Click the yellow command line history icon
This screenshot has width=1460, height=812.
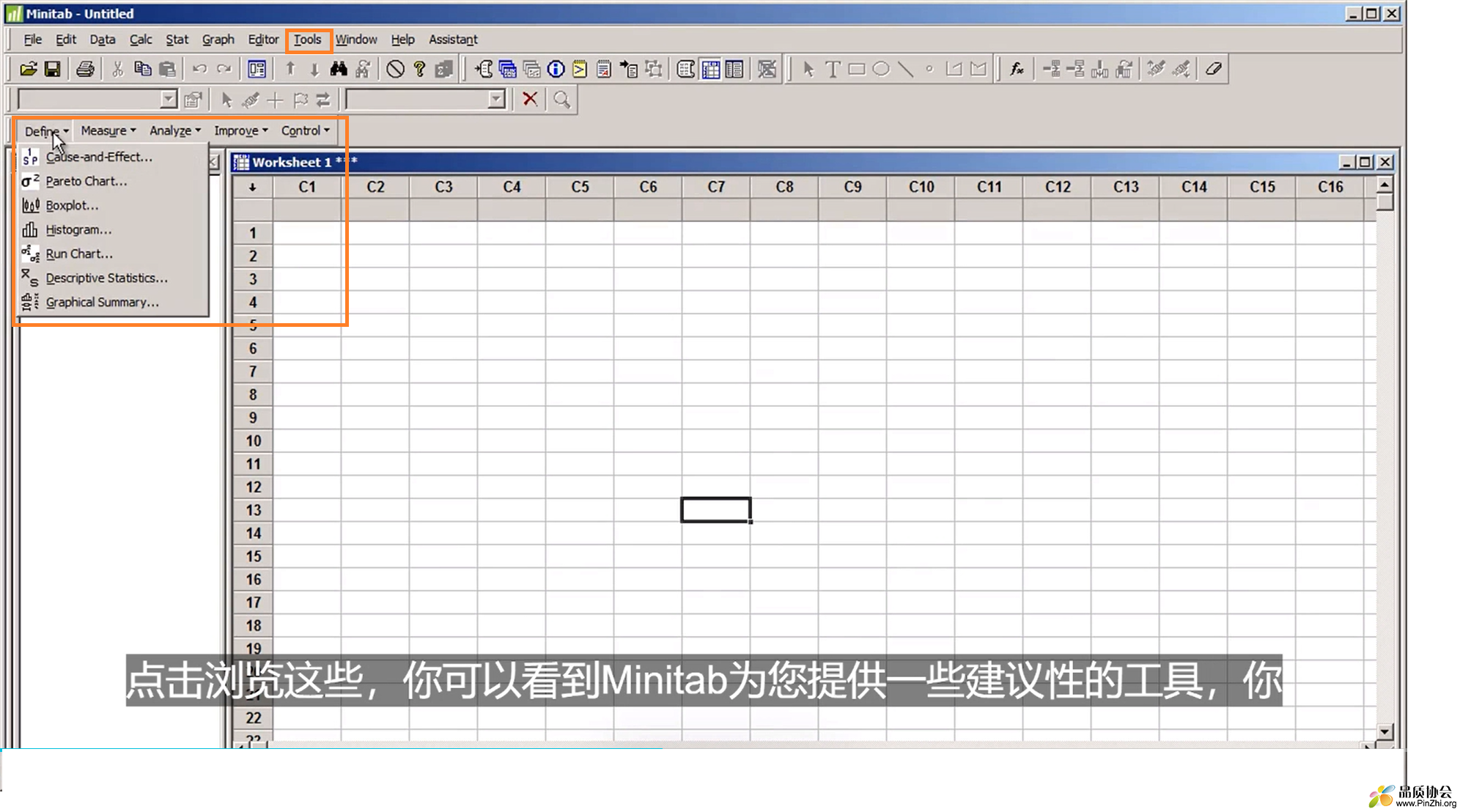(x=580, y=69)
